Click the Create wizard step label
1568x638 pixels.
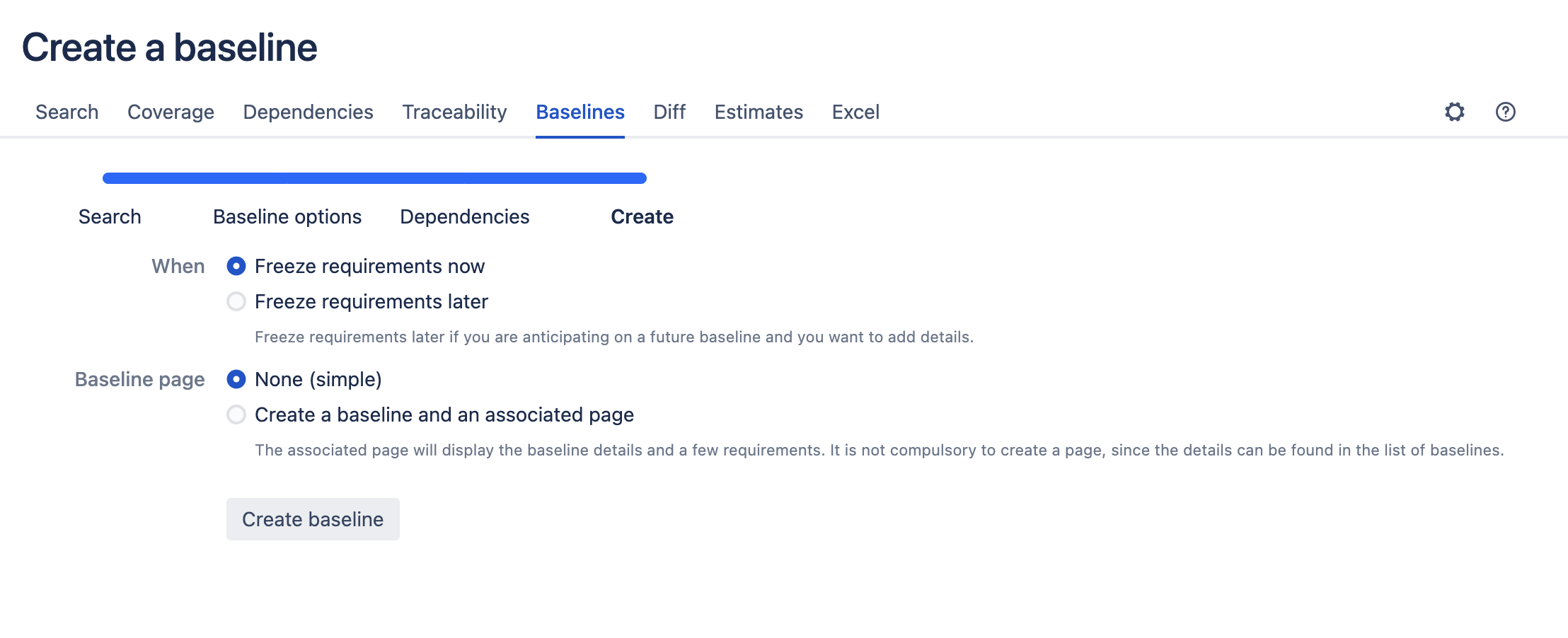coord(642,217)
